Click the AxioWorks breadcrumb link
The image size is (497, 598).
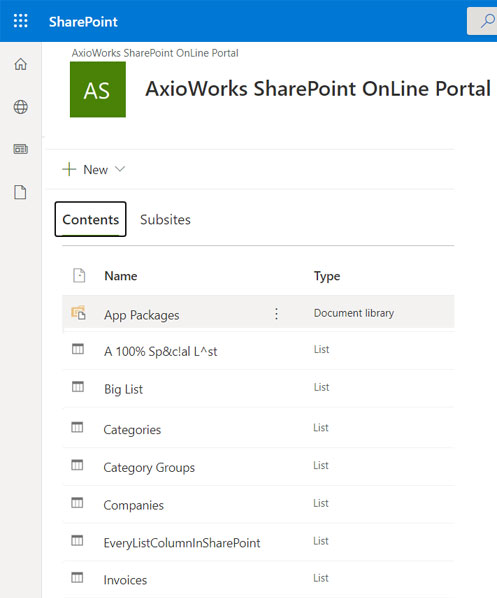coord(155,53)
